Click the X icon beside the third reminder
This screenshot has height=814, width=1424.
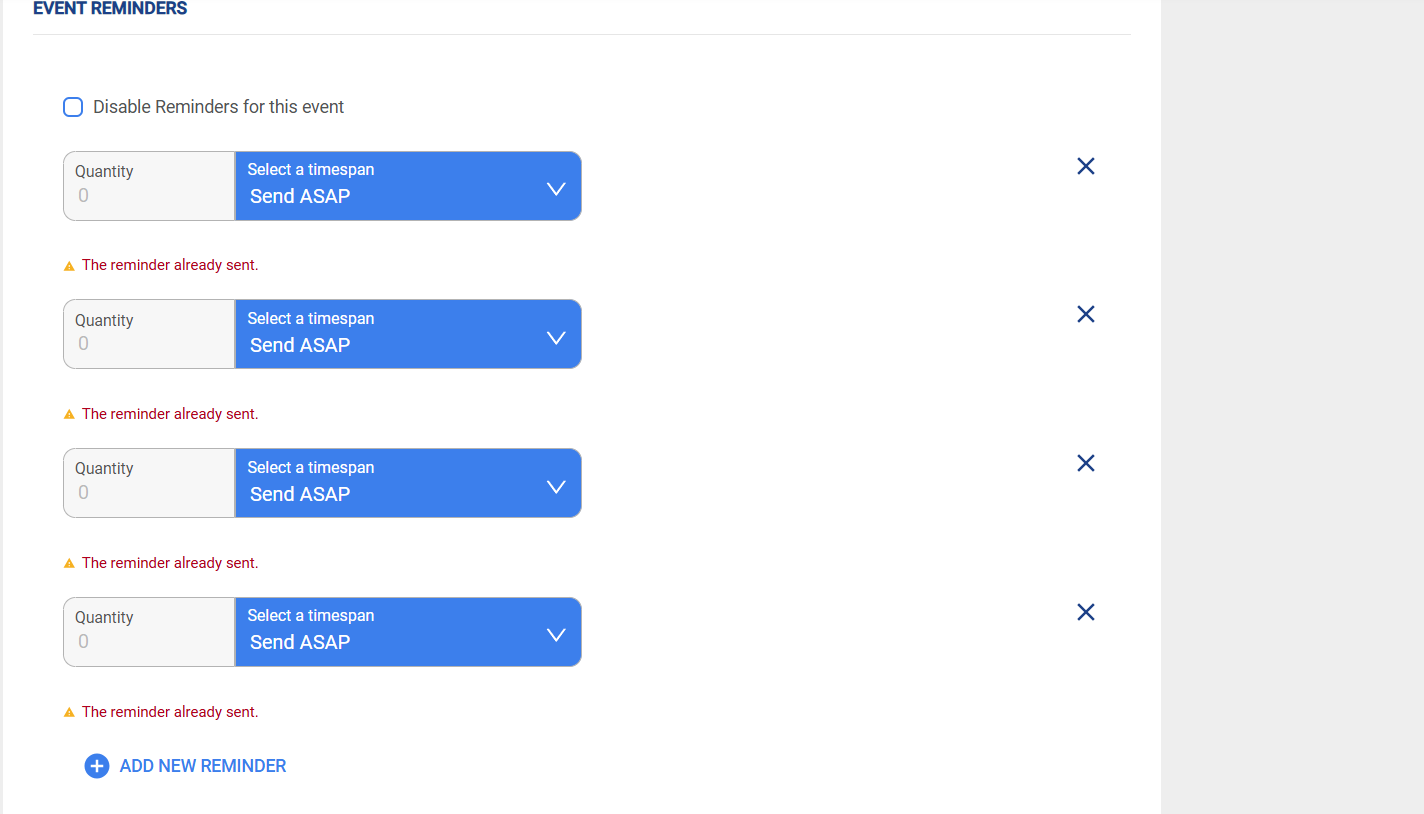pyautogui.click(x=1086, y=463)
